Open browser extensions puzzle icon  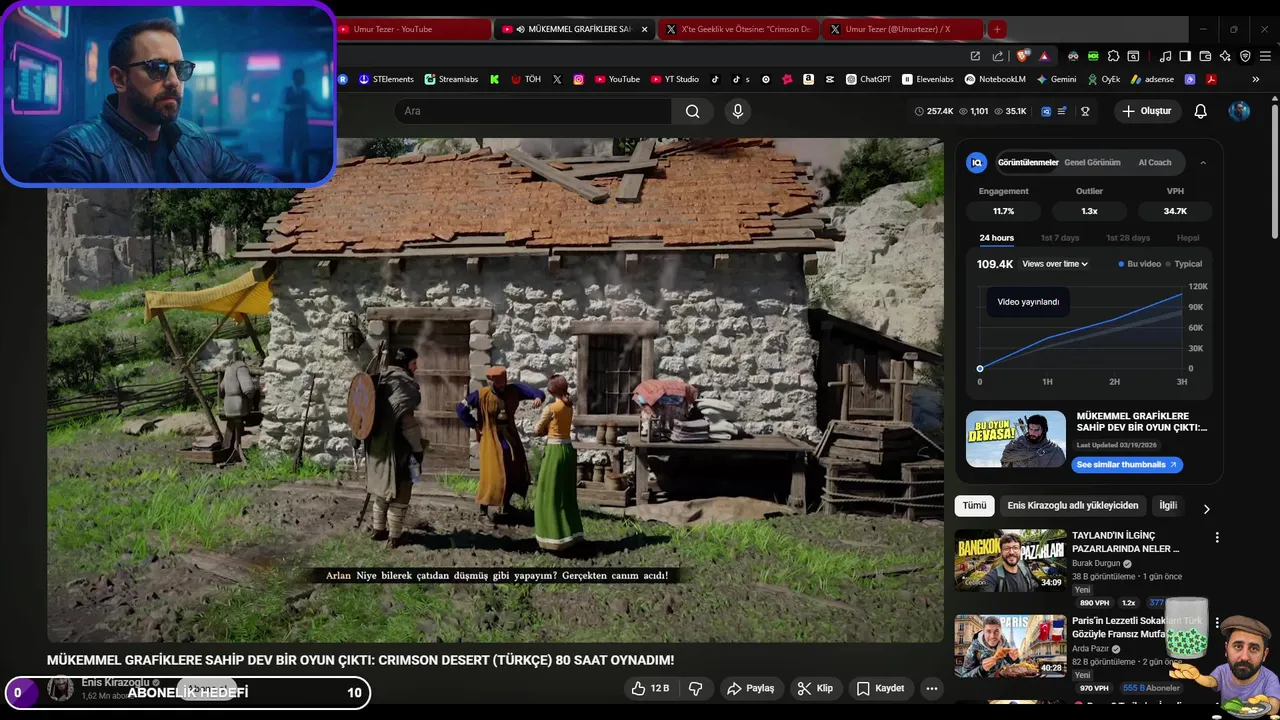1113,56
